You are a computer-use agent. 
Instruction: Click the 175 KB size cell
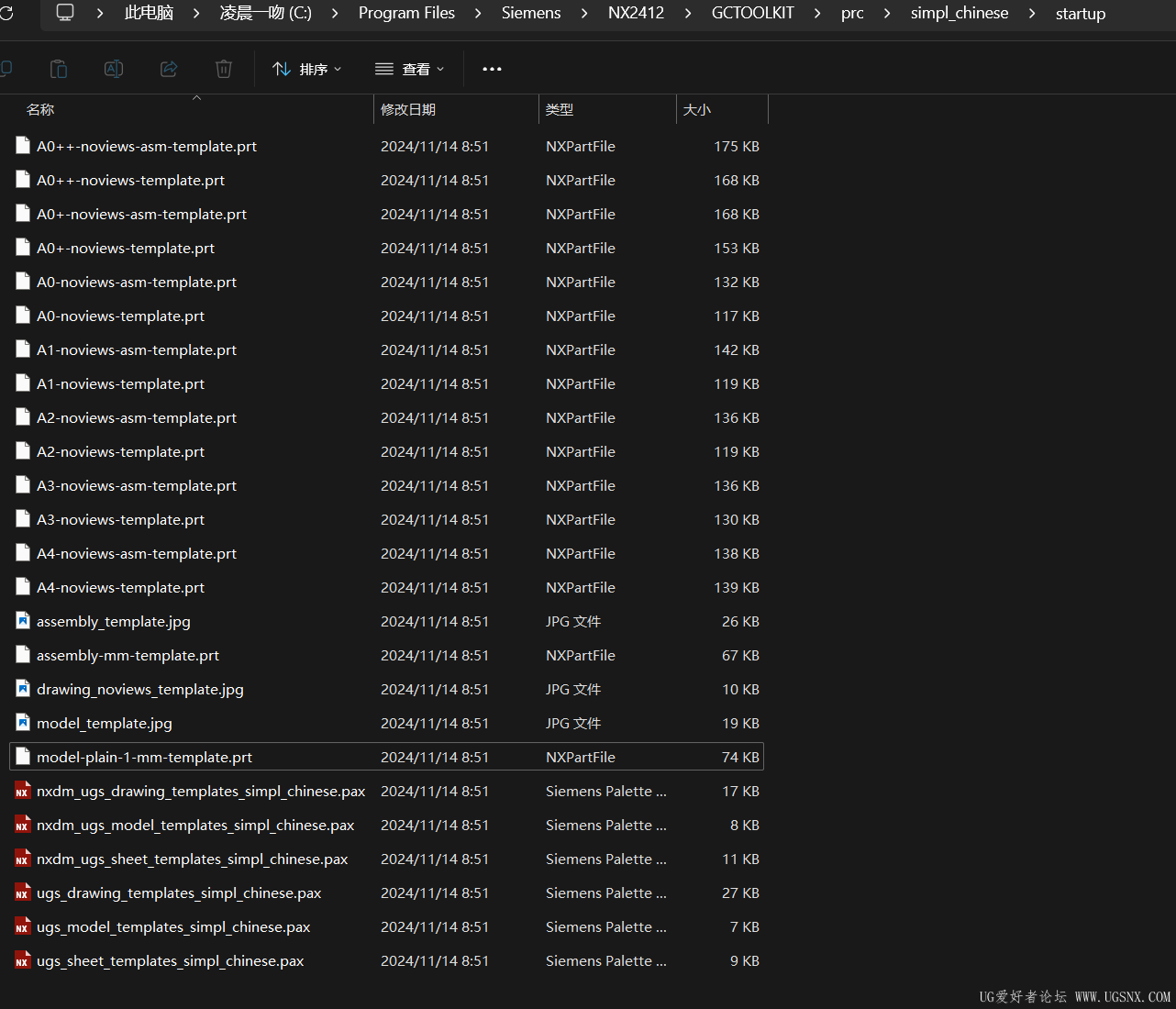(737, 146)
